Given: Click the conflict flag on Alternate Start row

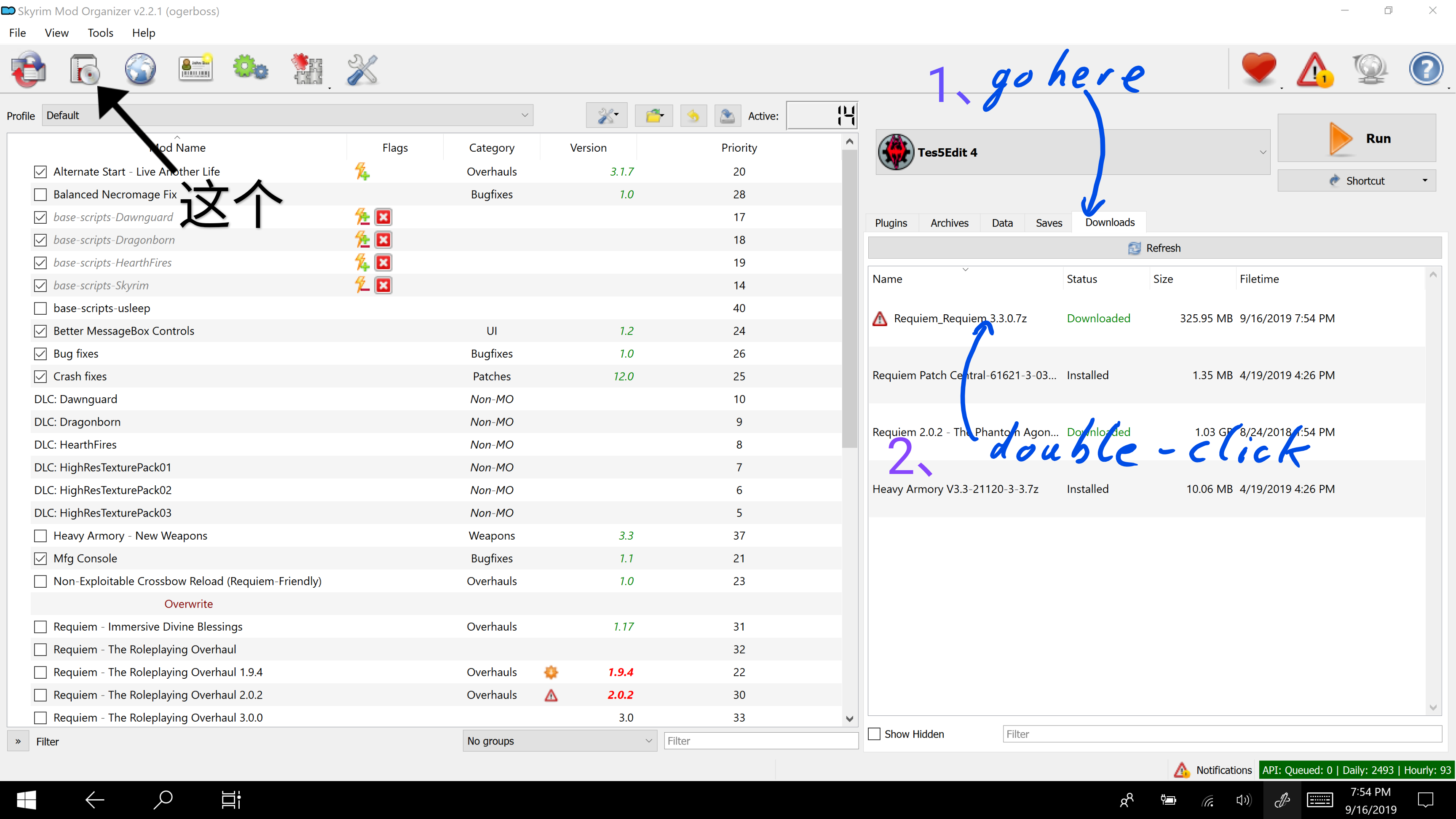Looking at the screenshot, I should point(362,171).
